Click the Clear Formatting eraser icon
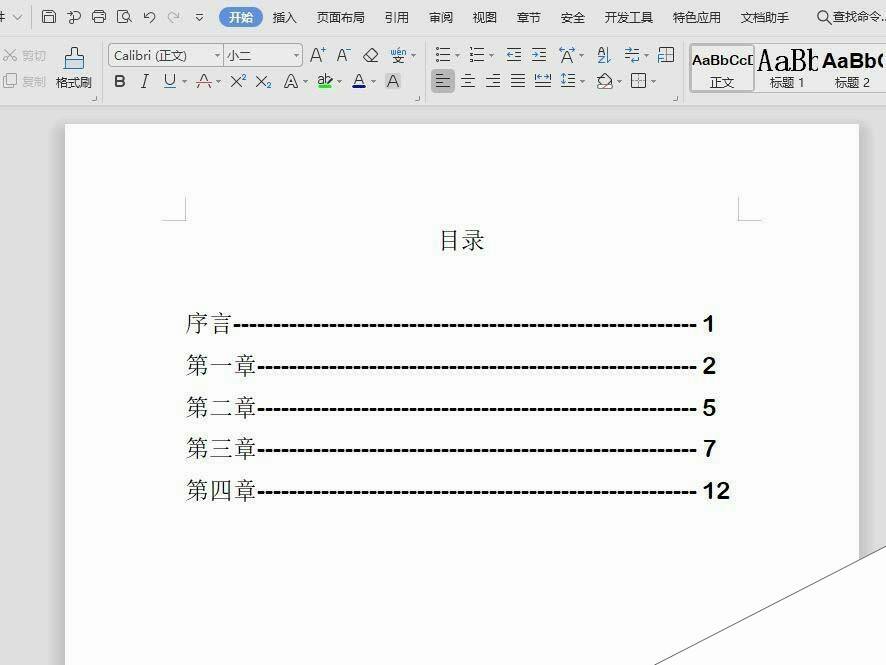 368,55
